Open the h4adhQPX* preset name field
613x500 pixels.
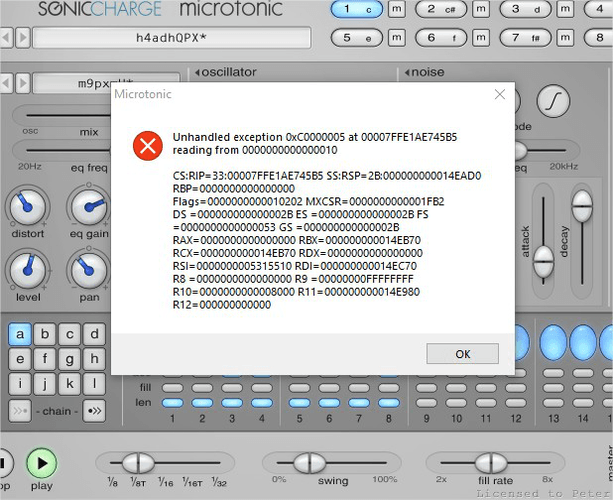172,38
